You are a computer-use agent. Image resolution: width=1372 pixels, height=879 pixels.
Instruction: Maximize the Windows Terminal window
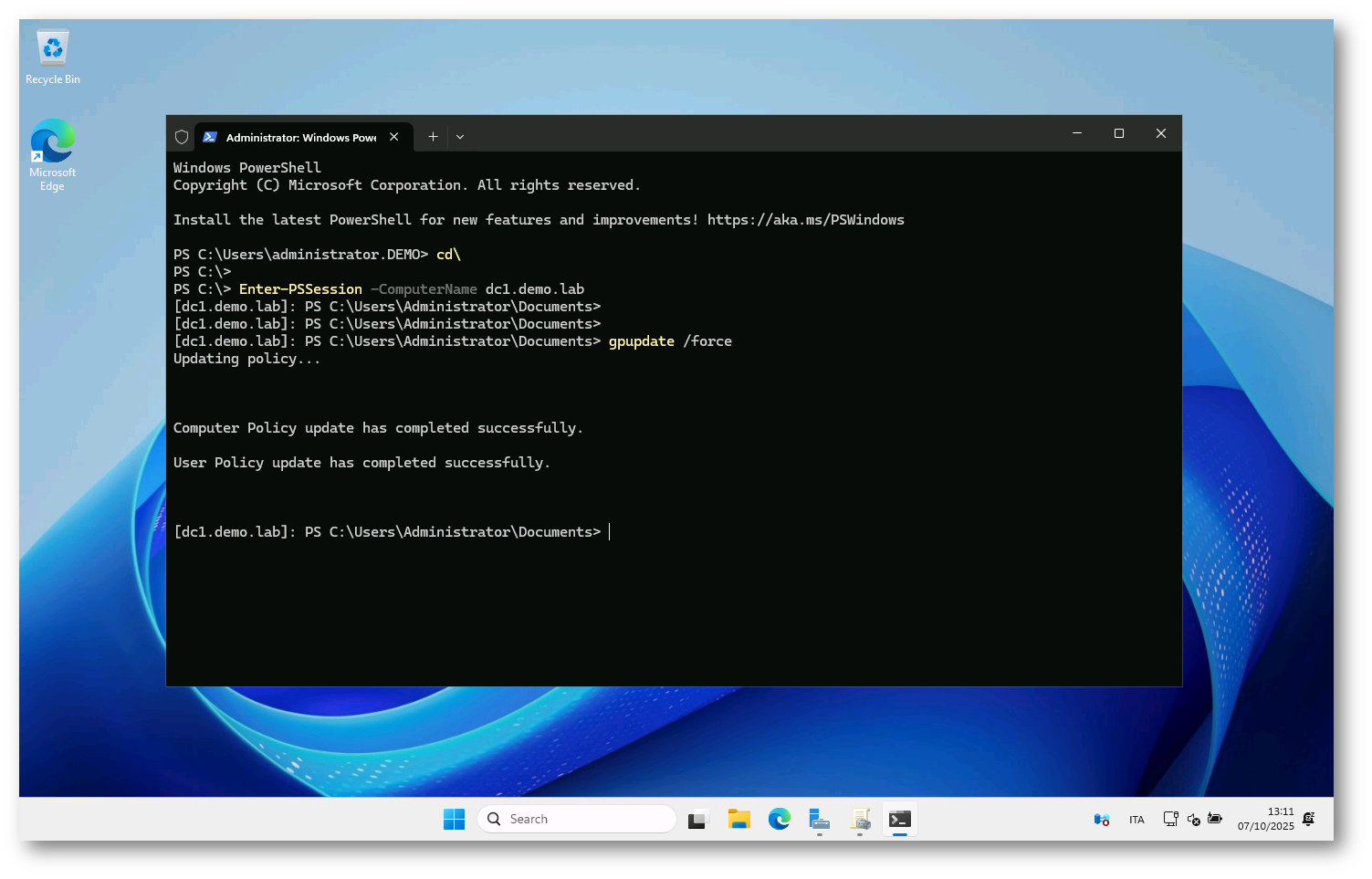(1119, 134)
